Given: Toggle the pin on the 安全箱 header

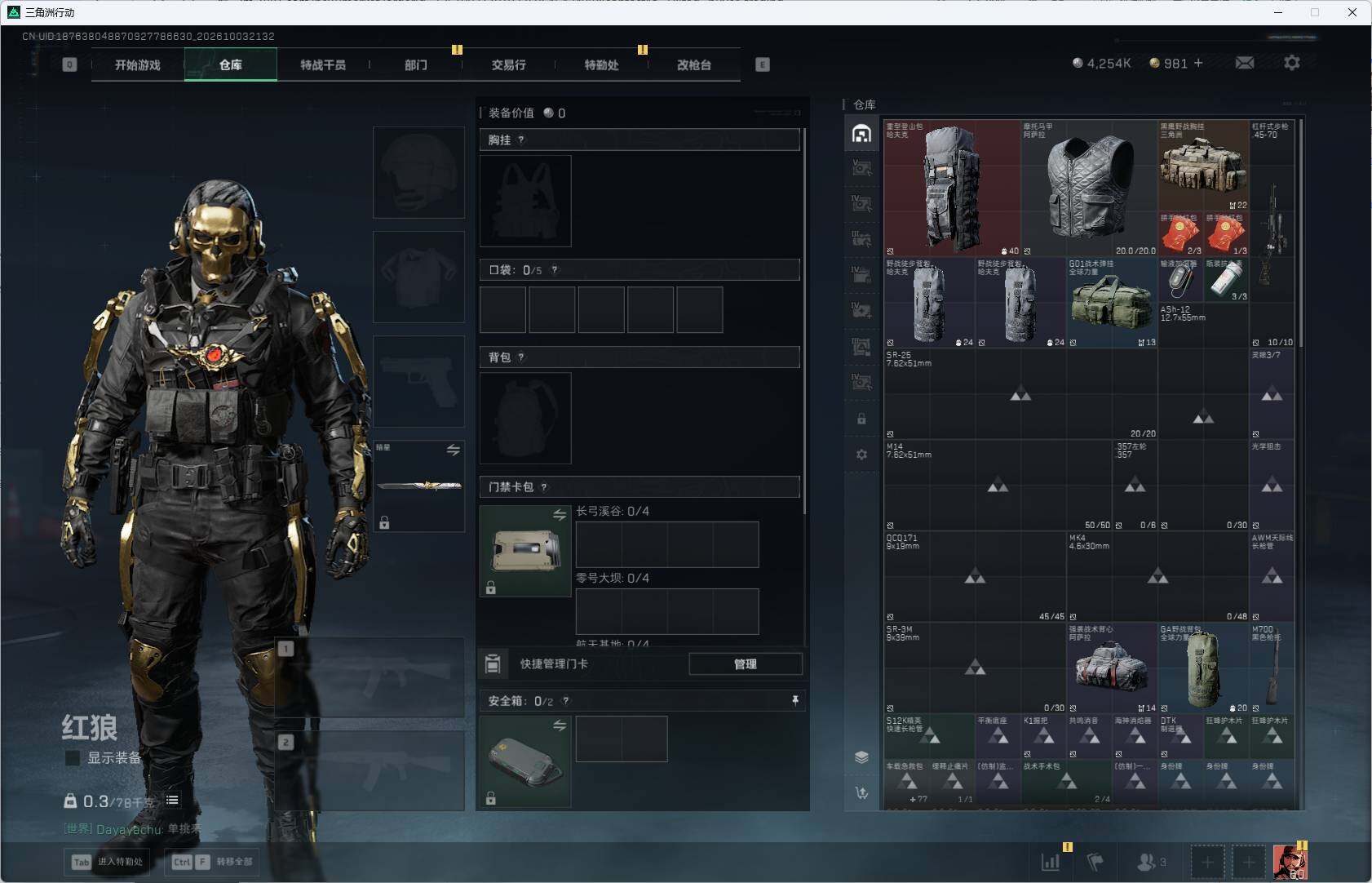Looking at the screenshot, I should (794, 700).
